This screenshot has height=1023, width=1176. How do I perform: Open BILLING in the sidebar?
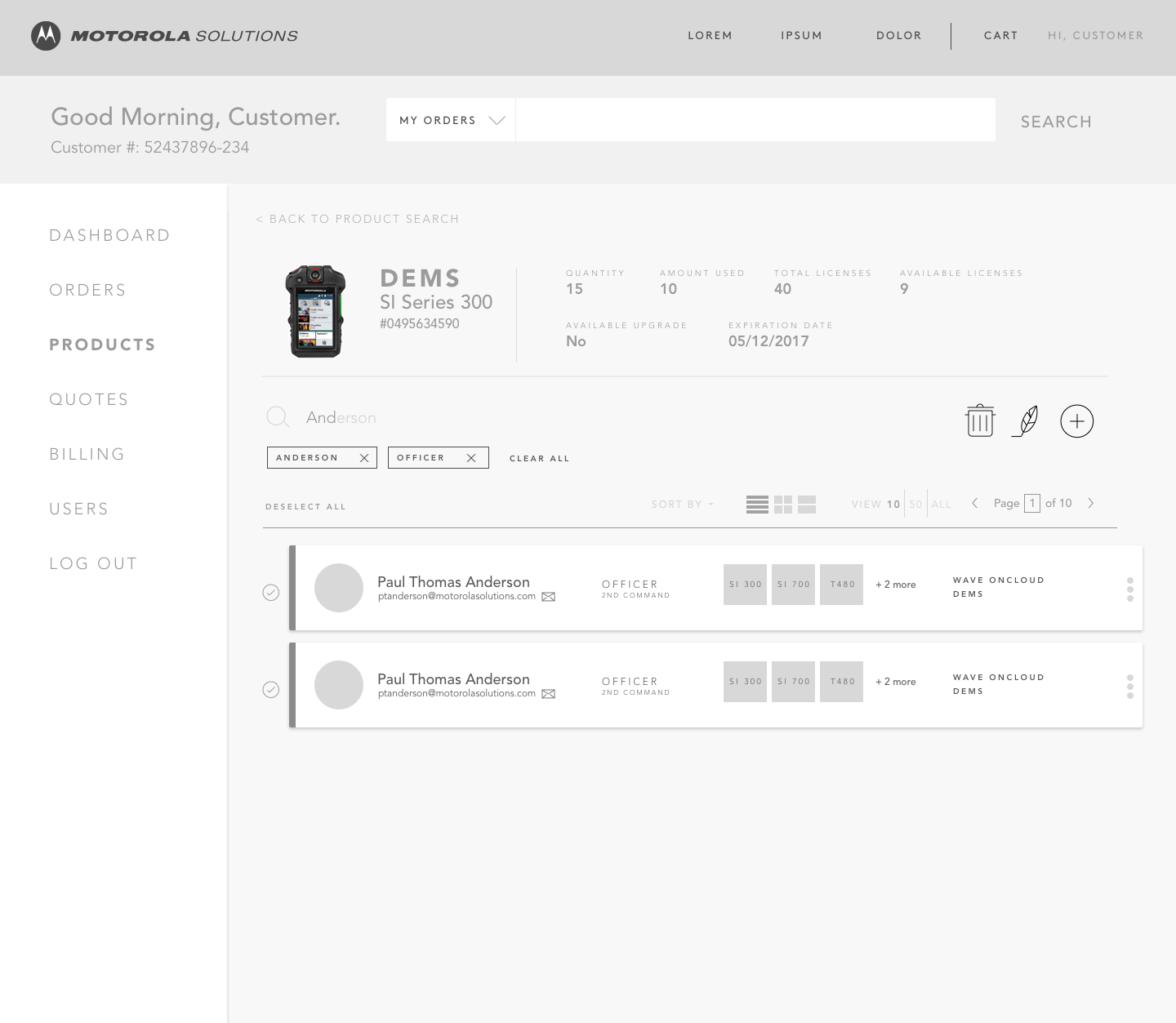click(x=87, y=455)
